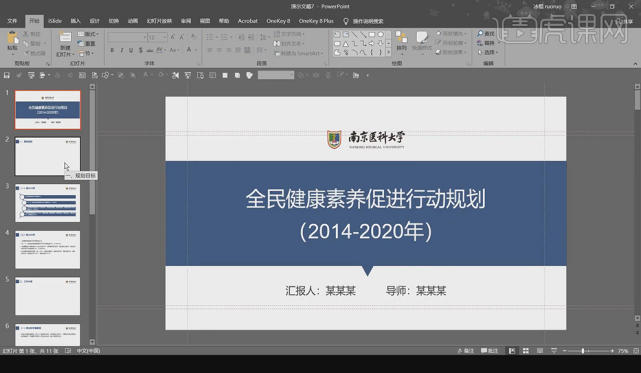This screenshot has height=373, width=641.
Task: Select the right arrow shape in gallery
Action: click(372, 43)
